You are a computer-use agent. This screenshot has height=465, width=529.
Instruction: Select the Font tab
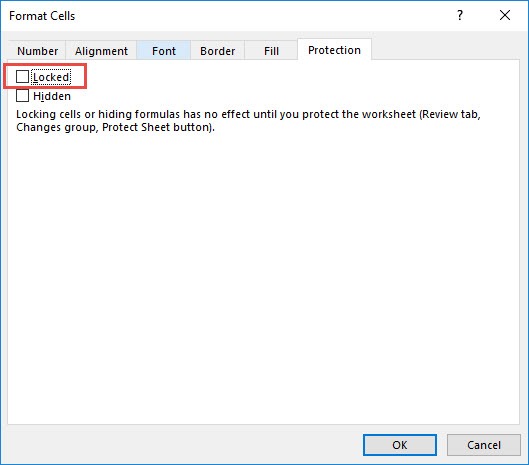[164, 51]
